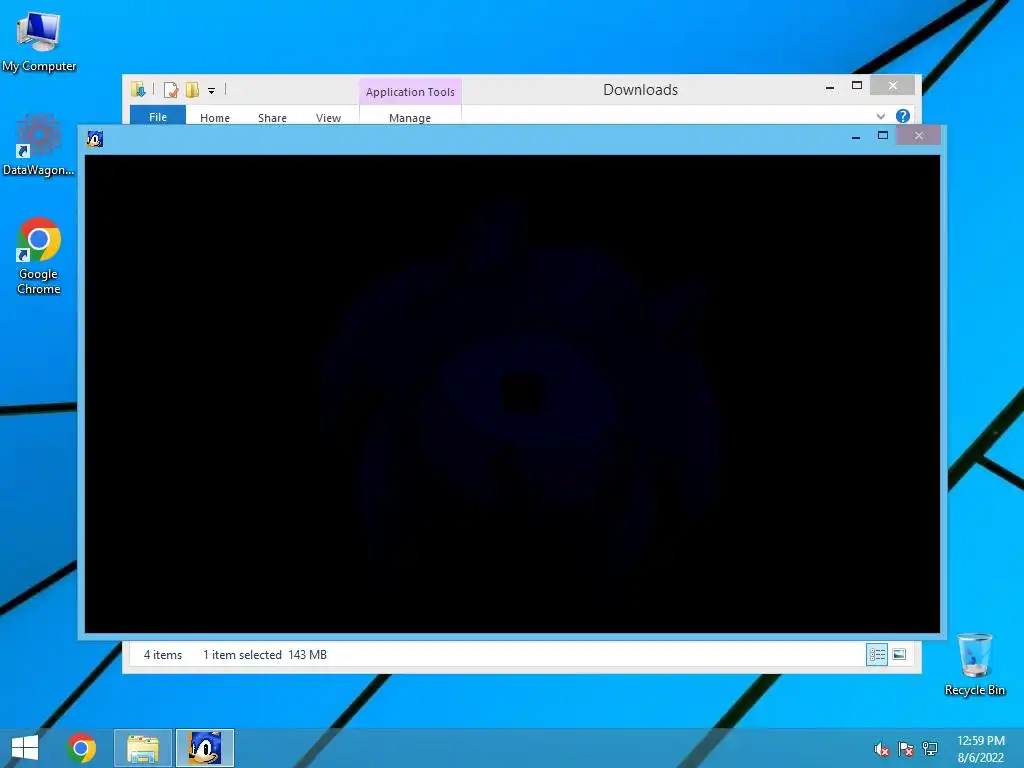
Task: Click '4 items' text in status bar
Action: pyautogui.click(x=163, y=654)
